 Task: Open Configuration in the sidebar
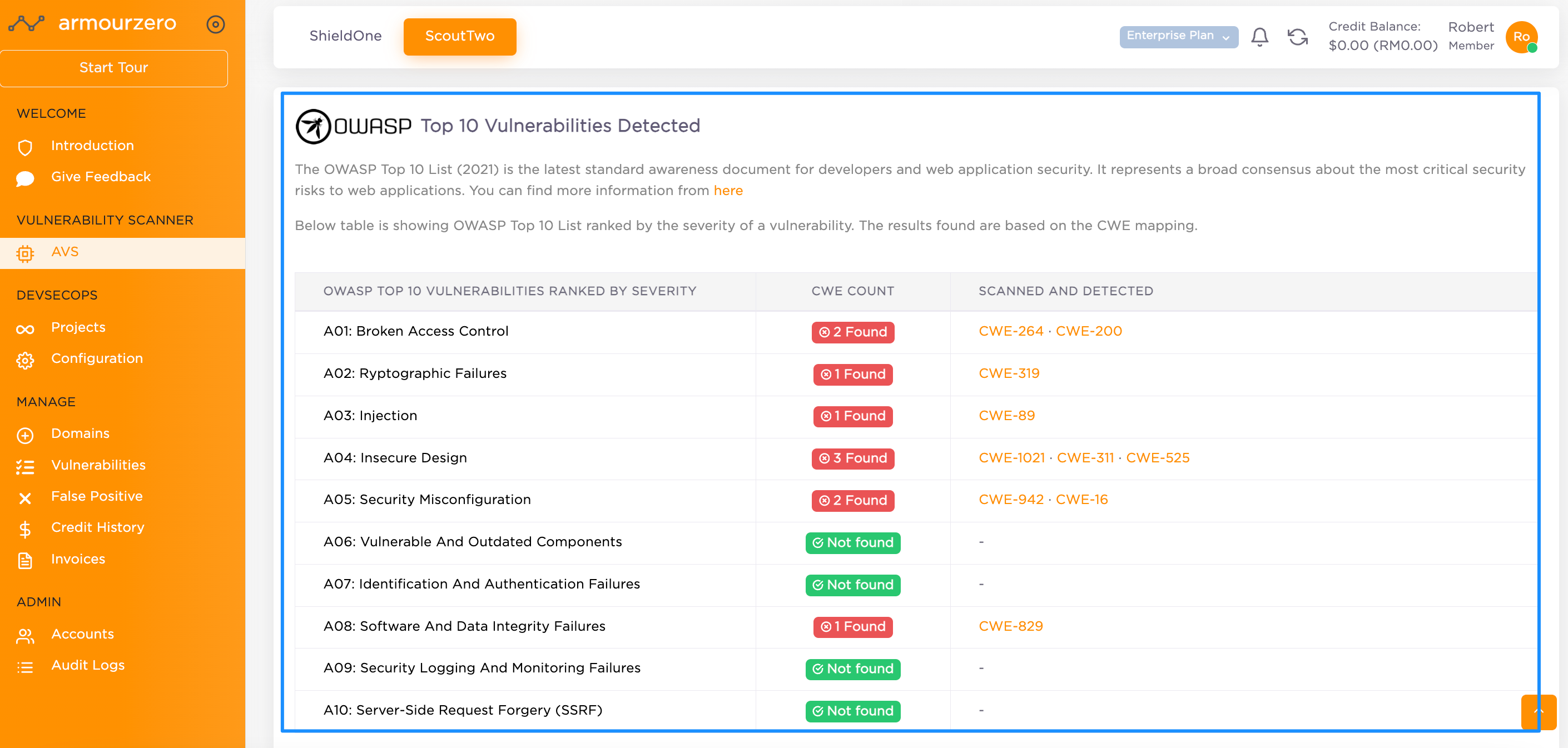[x=97, y=358]
